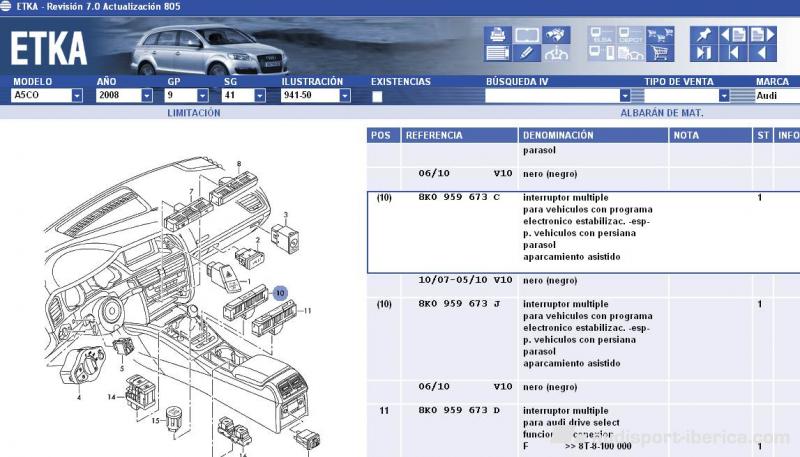Image resolution: width=800 pixels, height=457 pixels.
Task: Click the DENOMINACIÓN column header
Action: point(593,135)
